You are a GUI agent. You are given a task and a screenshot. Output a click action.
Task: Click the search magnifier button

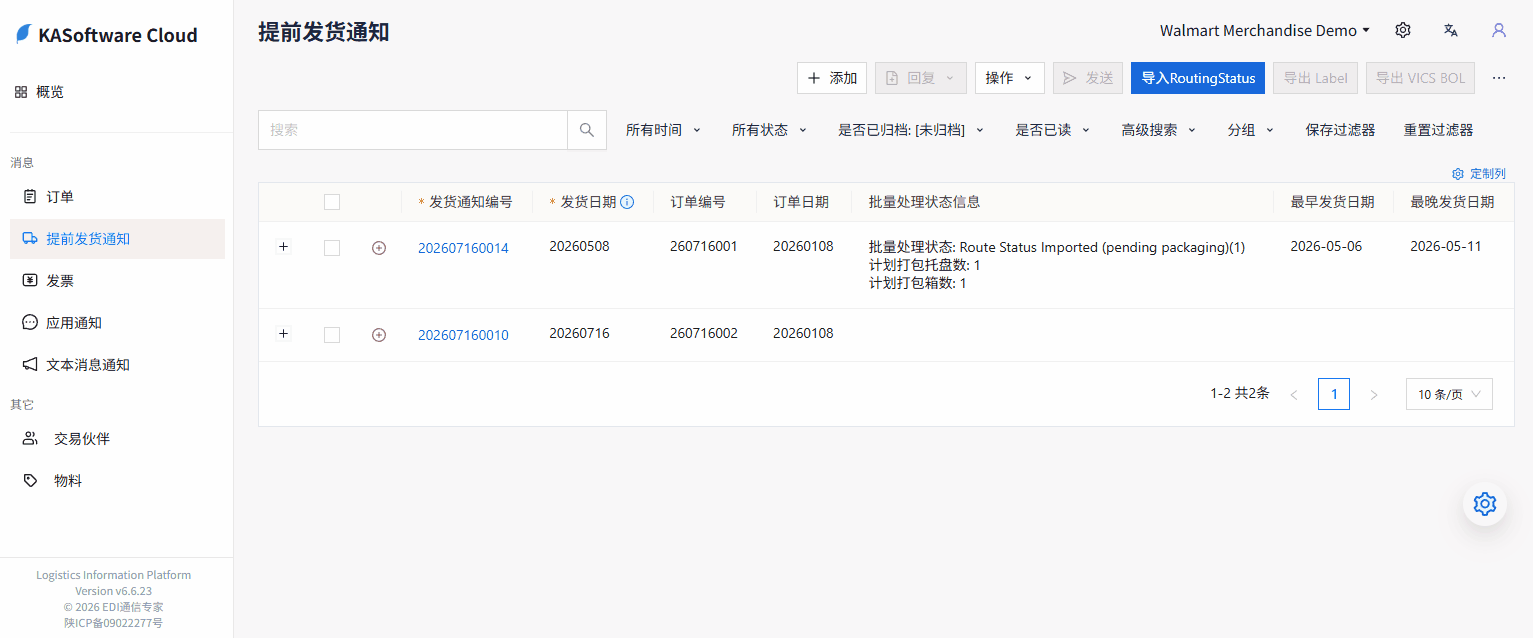click(587, 130)
